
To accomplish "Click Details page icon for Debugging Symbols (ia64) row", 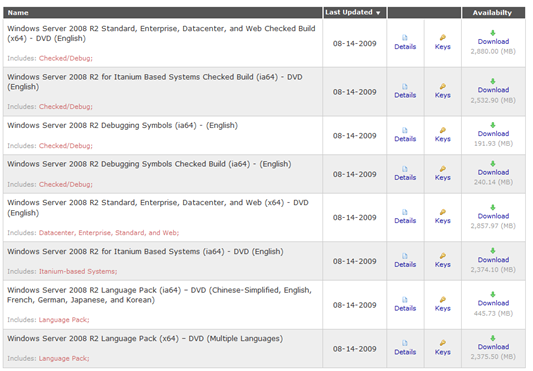I will tap(405, 130).
